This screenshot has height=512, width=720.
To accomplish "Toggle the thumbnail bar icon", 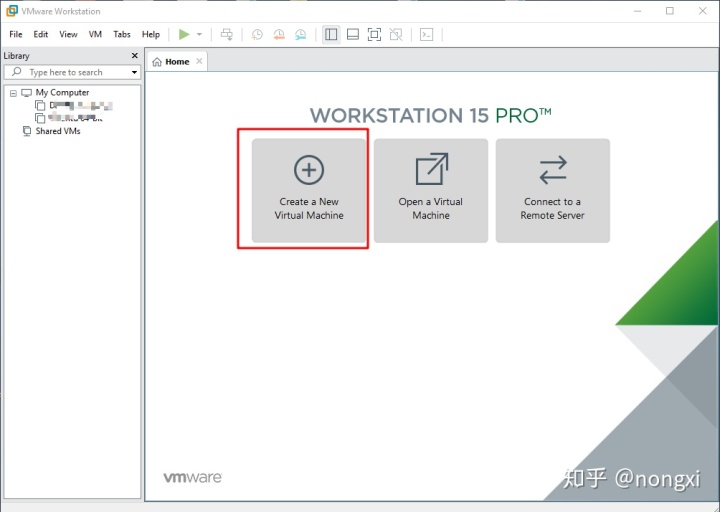I will point(353,34).
